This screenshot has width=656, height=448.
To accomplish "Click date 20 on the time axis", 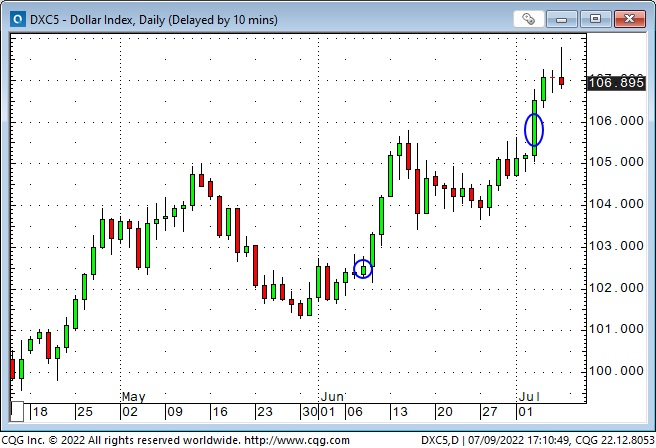I will point(445,412).
